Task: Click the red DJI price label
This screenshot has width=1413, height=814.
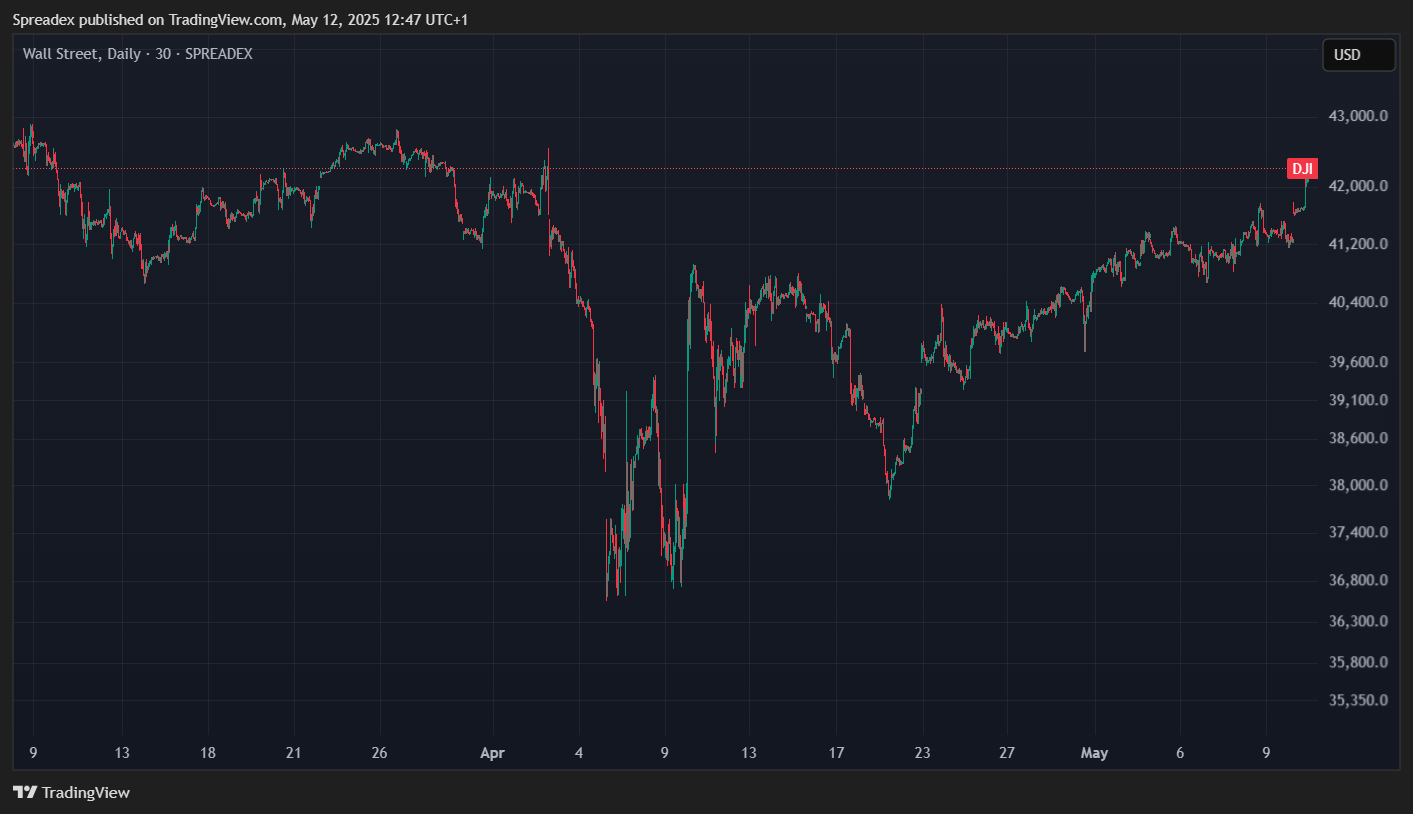Action: (x=1302, y=169)
